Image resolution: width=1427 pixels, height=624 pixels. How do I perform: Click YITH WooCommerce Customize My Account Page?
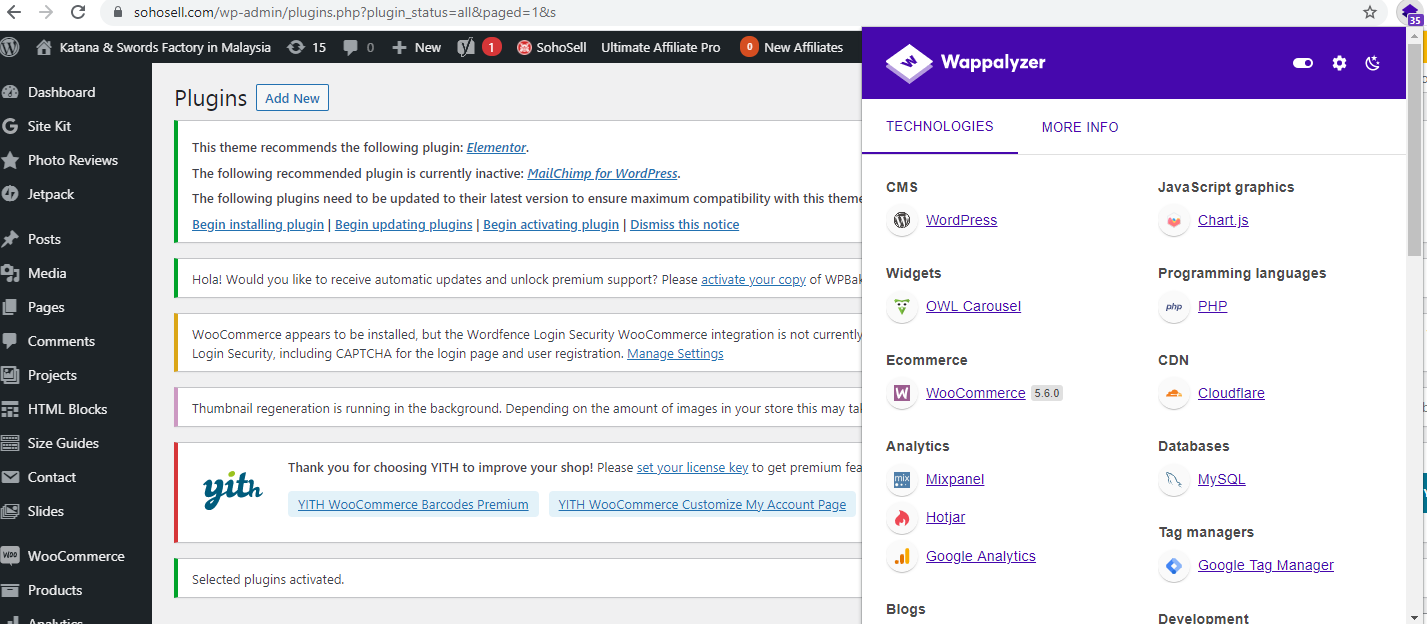click(x=702, y=504)
